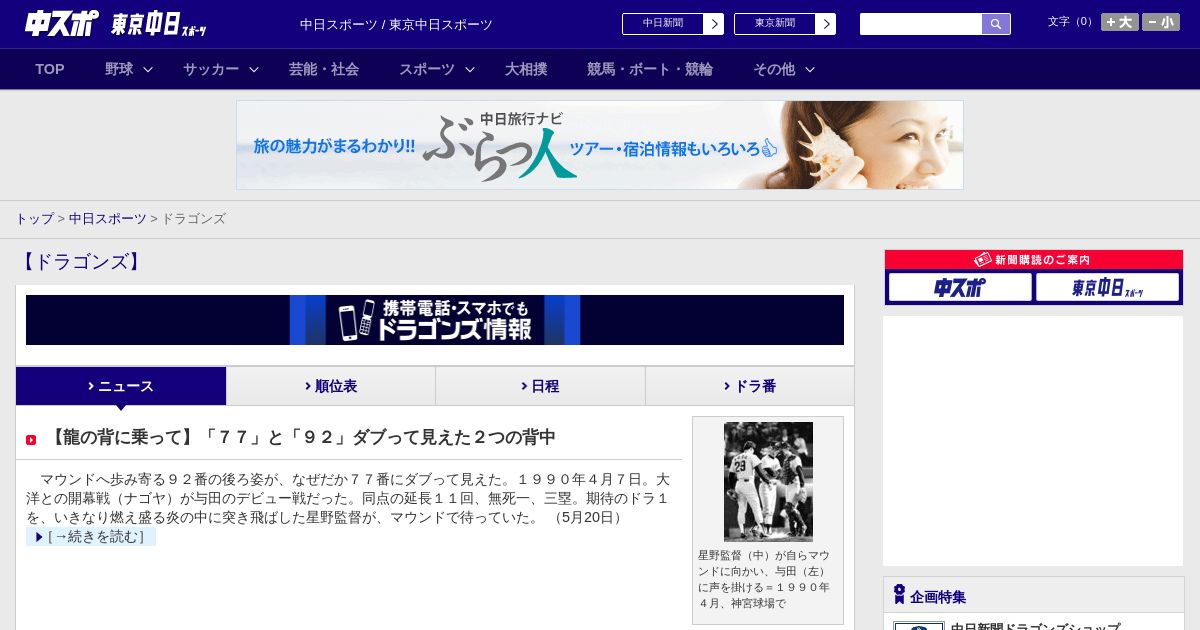Expand the 野球 dropdown chevron

(148, 69)
